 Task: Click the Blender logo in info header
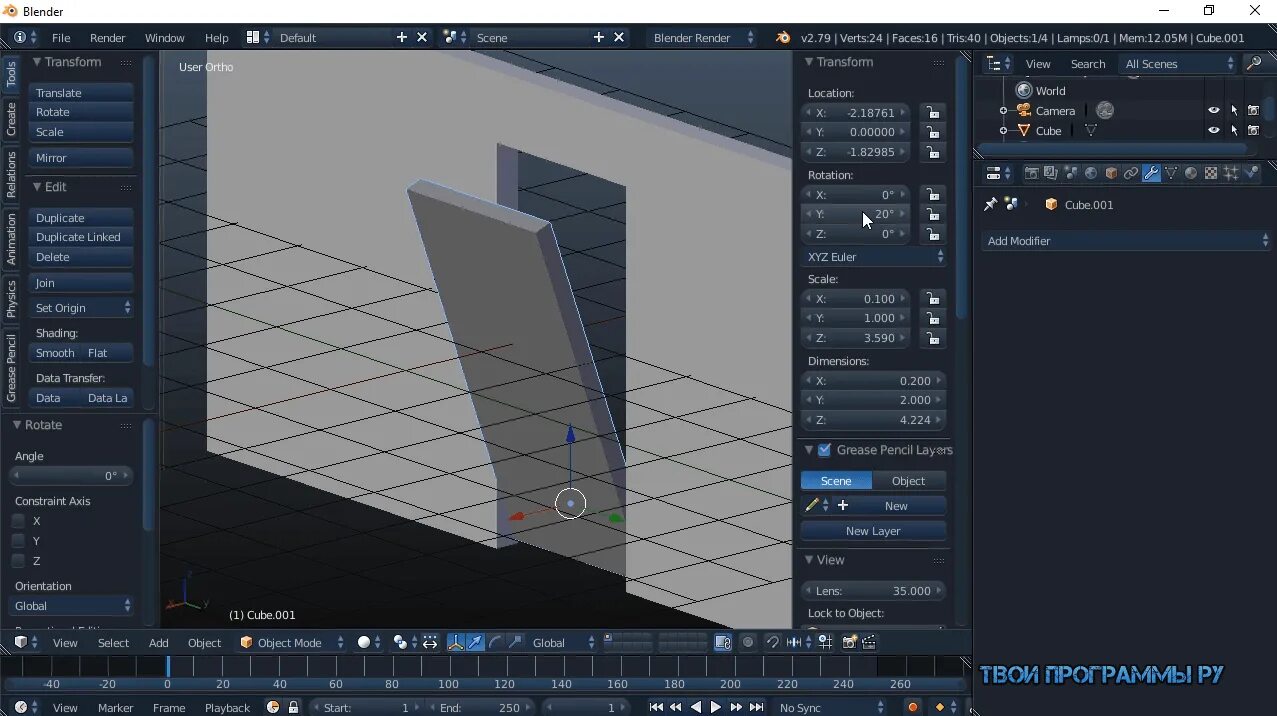click(x=783, y=38)
